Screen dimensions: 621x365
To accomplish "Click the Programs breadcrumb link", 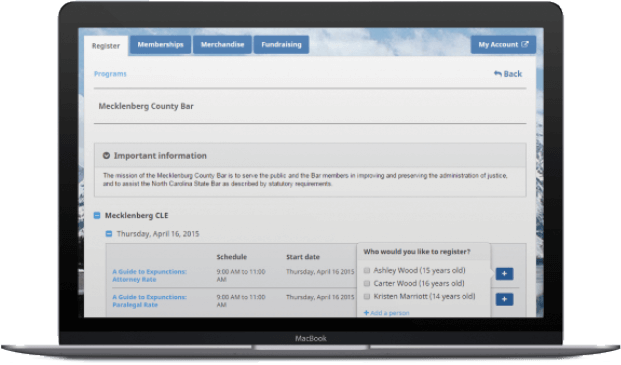I will 110,74.
